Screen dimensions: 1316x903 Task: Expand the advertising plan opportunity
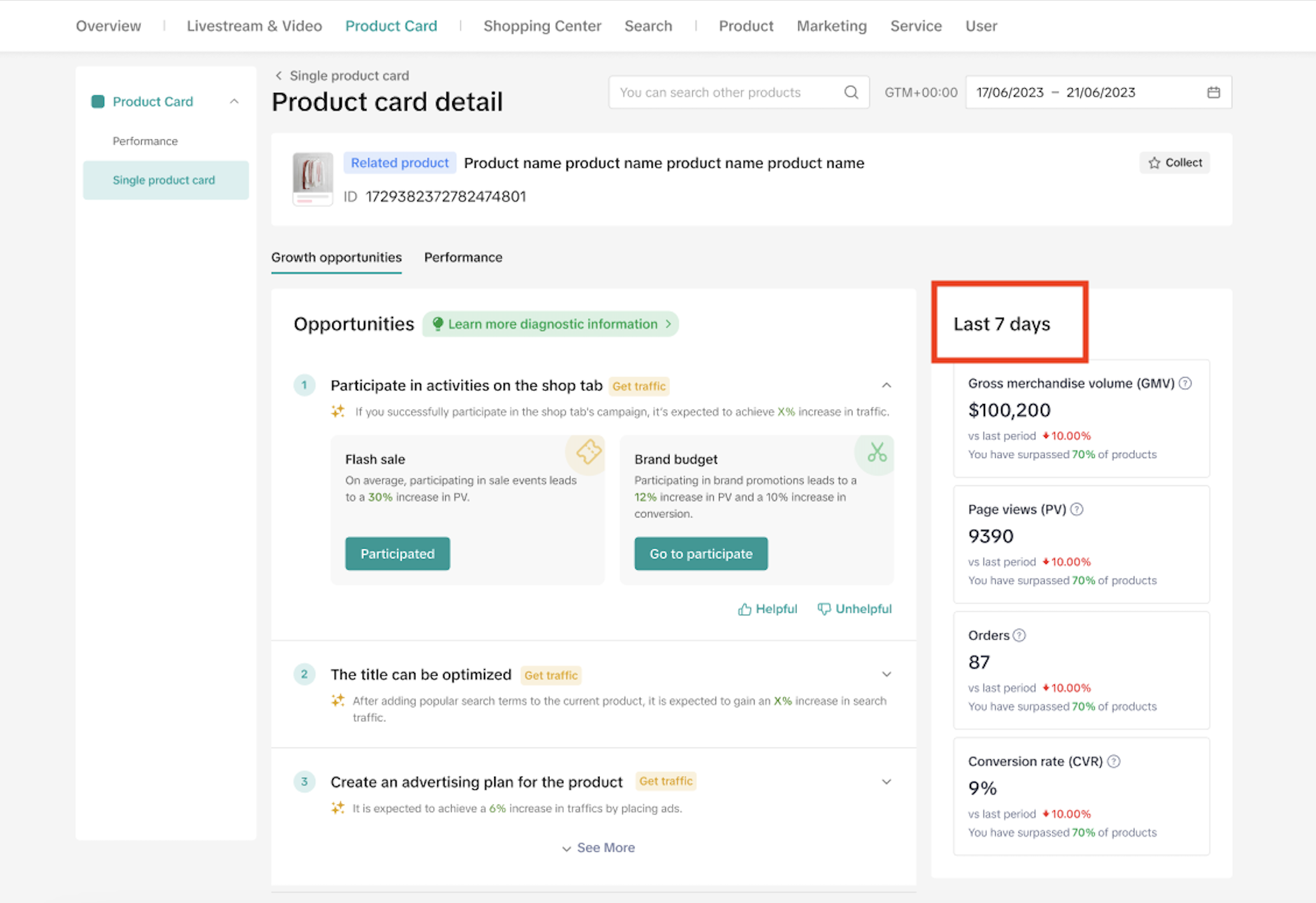pos(887,782)
